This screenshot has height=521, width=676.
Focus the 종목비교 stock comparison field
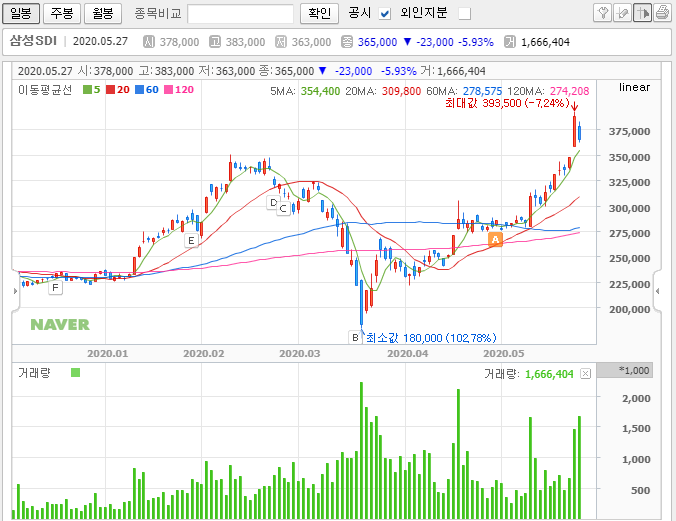pos(241,14)
